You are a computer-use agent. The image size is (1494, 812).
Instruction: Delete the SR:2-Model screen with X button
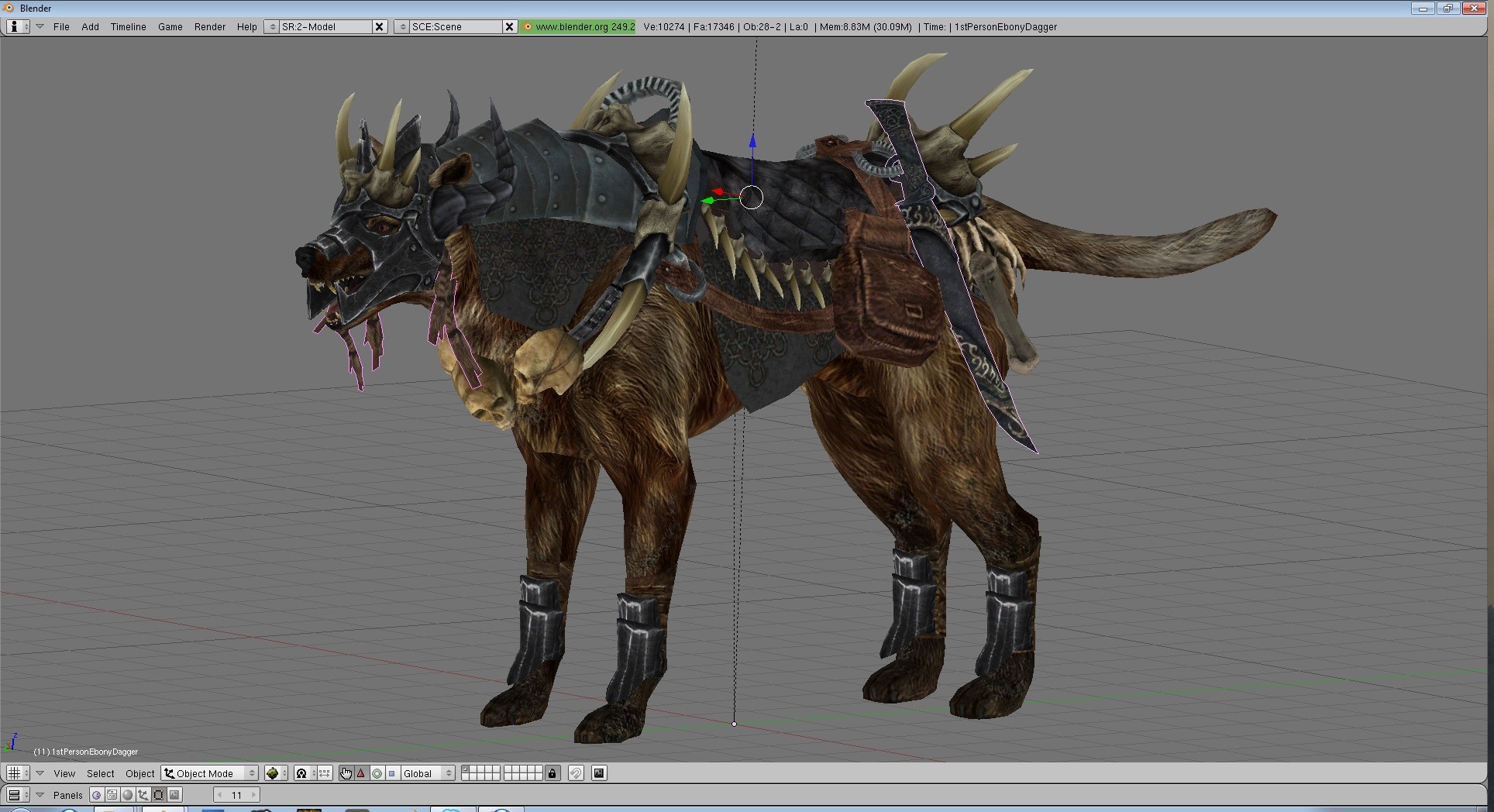(379, 26)
